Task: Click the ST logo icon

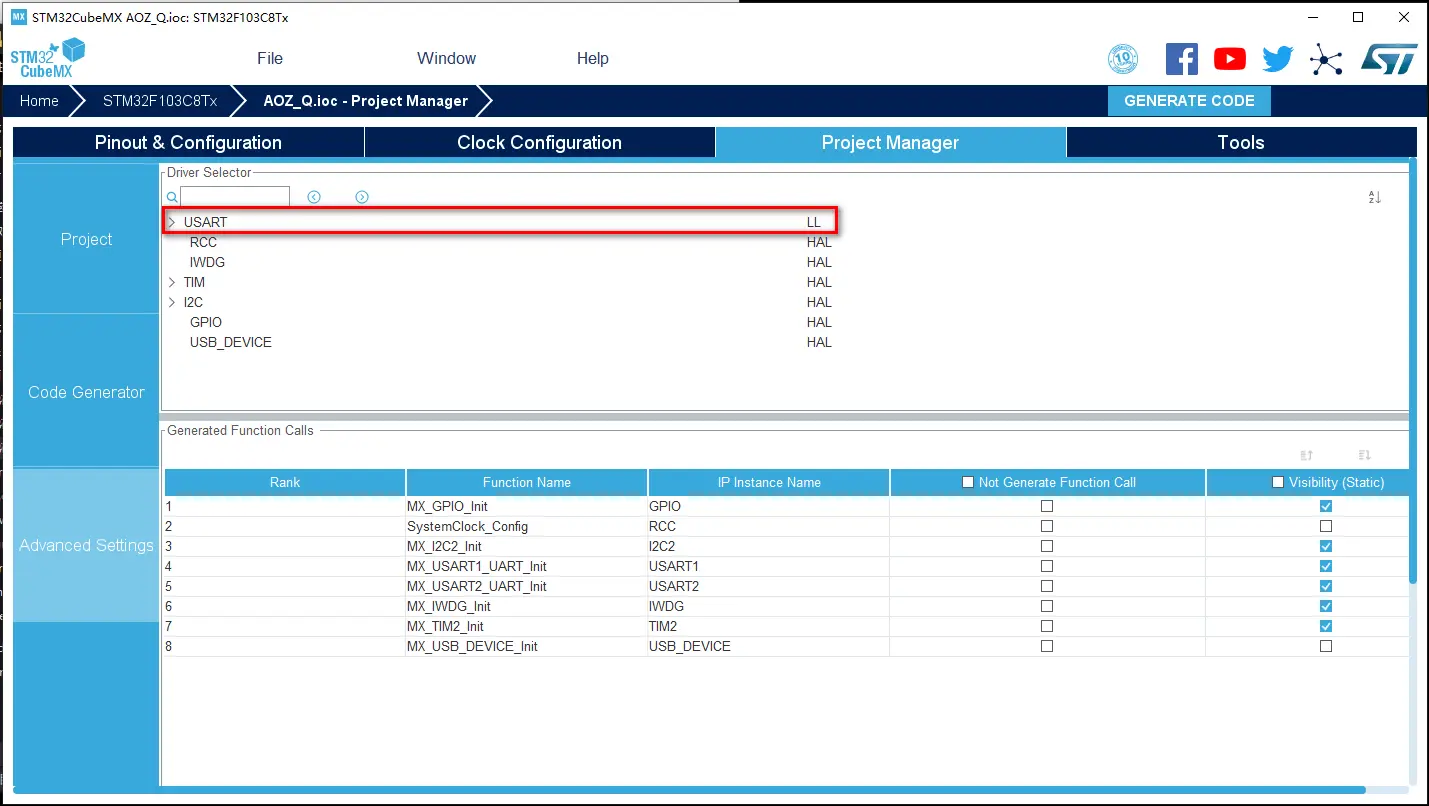Action: click(1389, 59)
